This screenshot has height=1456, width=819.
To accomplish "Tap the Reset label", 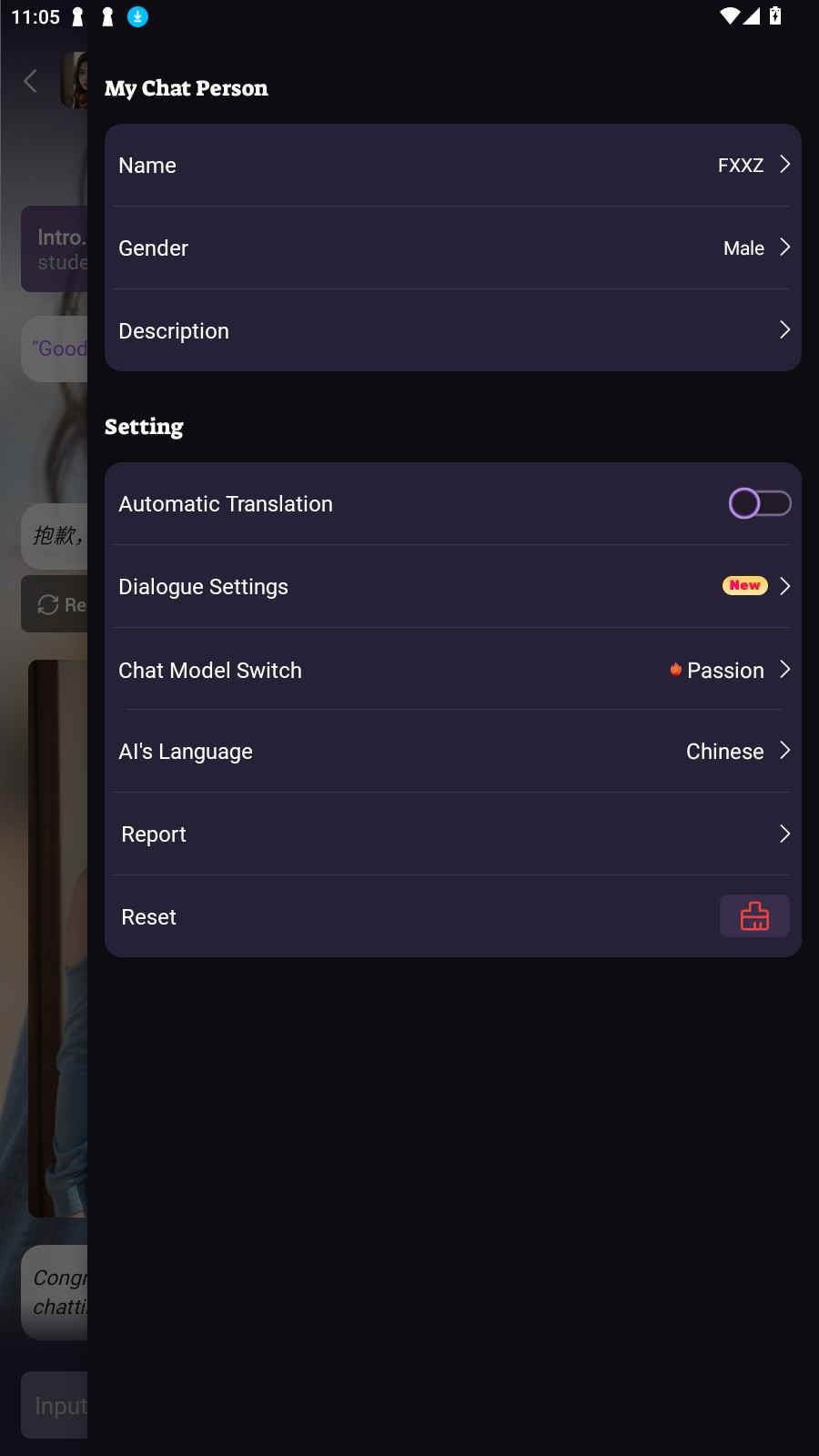I will click(x=148, y=917).
